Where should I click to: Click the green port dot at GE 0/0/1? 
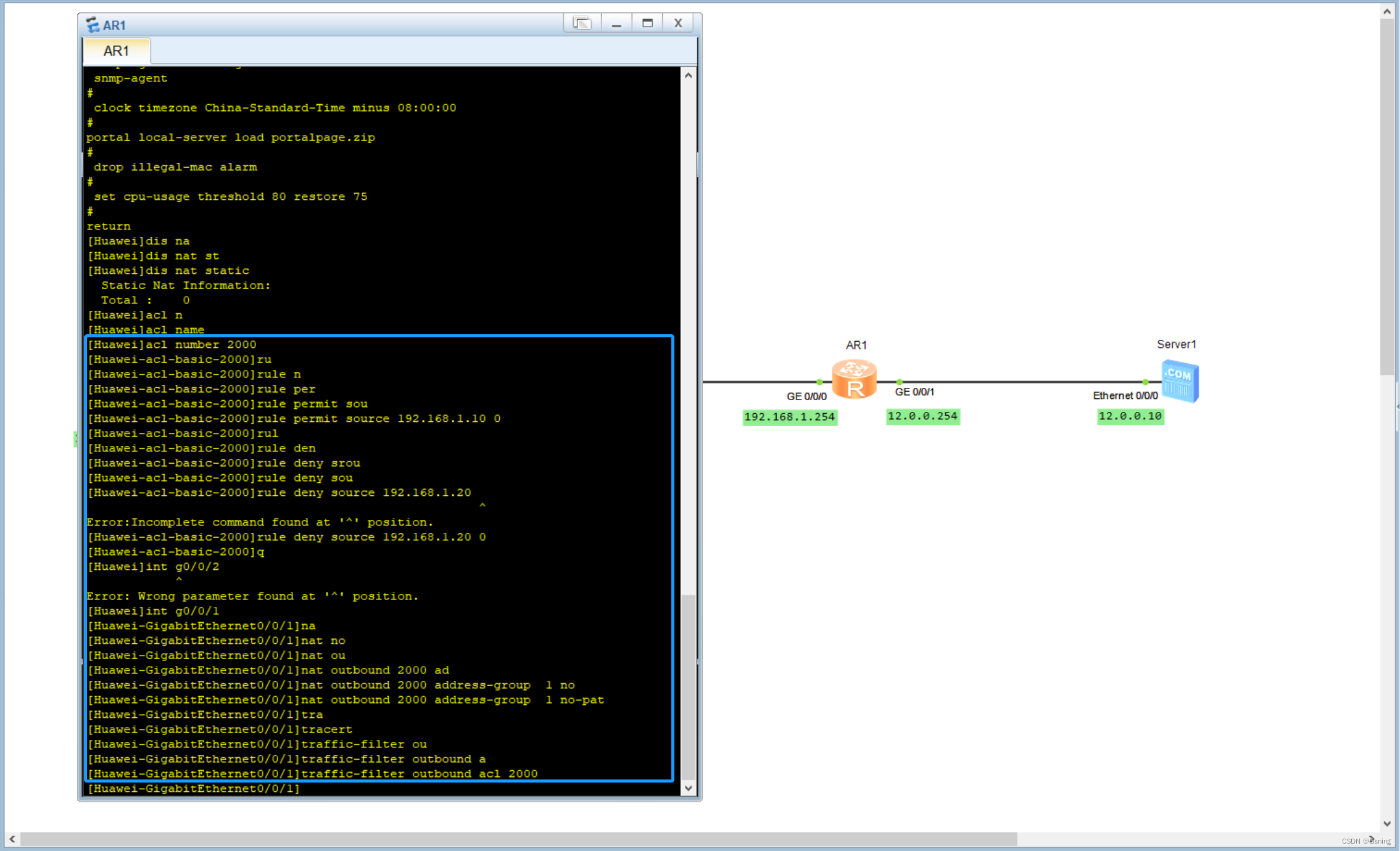(900, 382)
